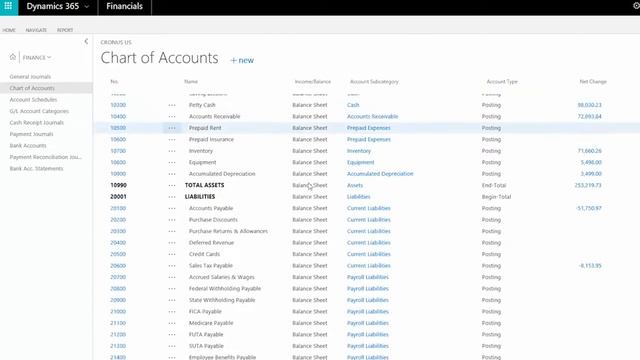Viewport: 640px width, 360px height.
Task: Switch to the NAVIGATE ribbon tab
Action: (36, 30)
